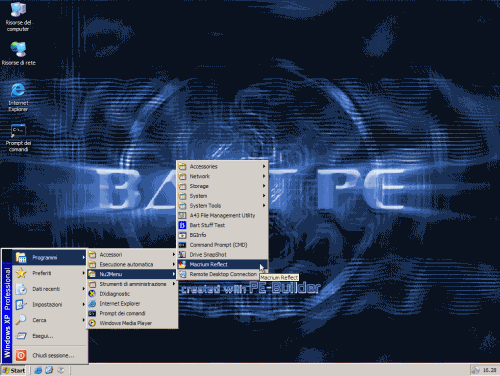Click the Impostazioni settings icon
Viewport: 500px width, 376px height.
coord(21,304)
